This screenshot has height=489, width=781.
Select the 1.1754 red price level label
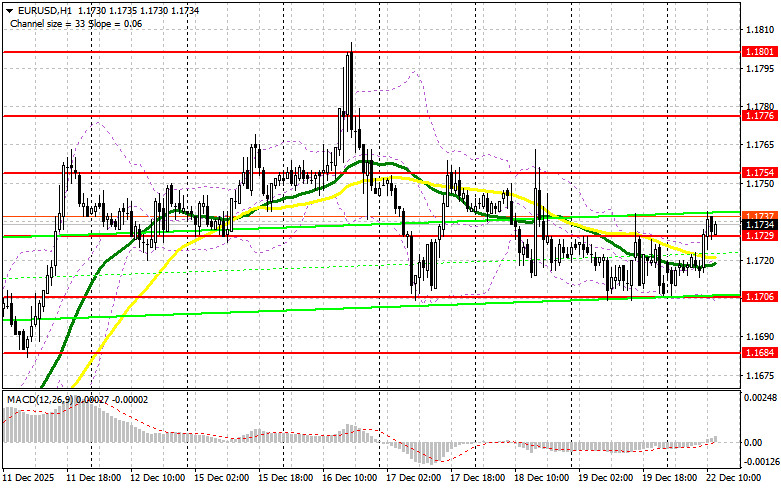point(760,172)
